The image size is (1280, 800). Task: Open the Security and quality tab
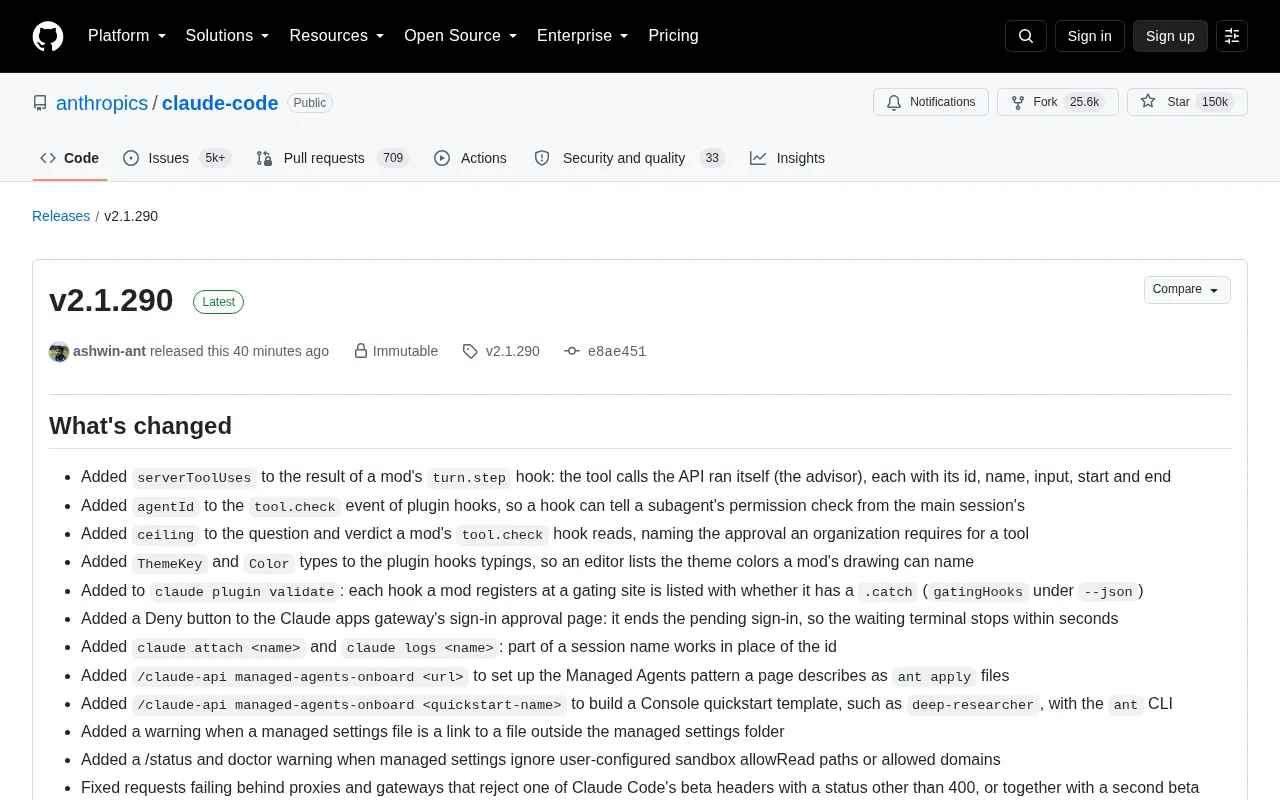coord(629,158)
